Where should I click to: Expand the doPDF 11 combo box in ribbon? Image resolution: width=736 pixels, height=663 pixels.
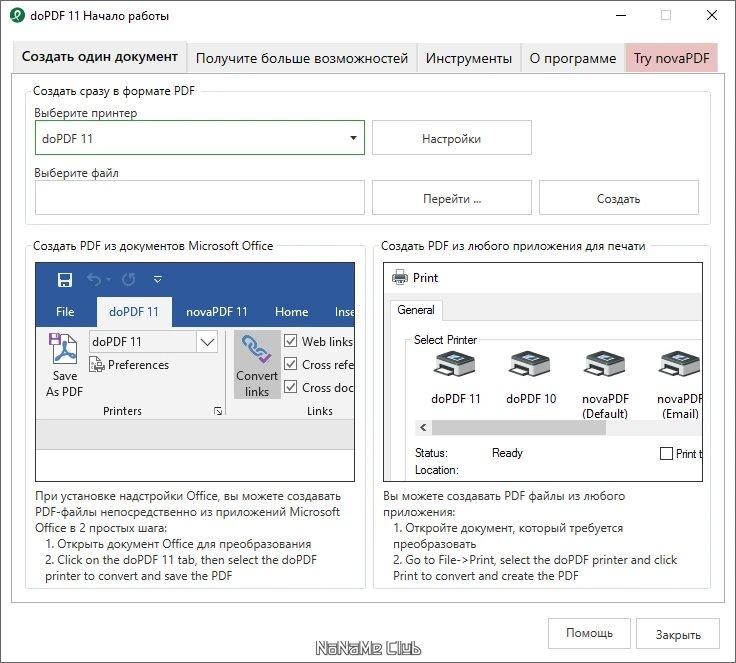[207, 342]
